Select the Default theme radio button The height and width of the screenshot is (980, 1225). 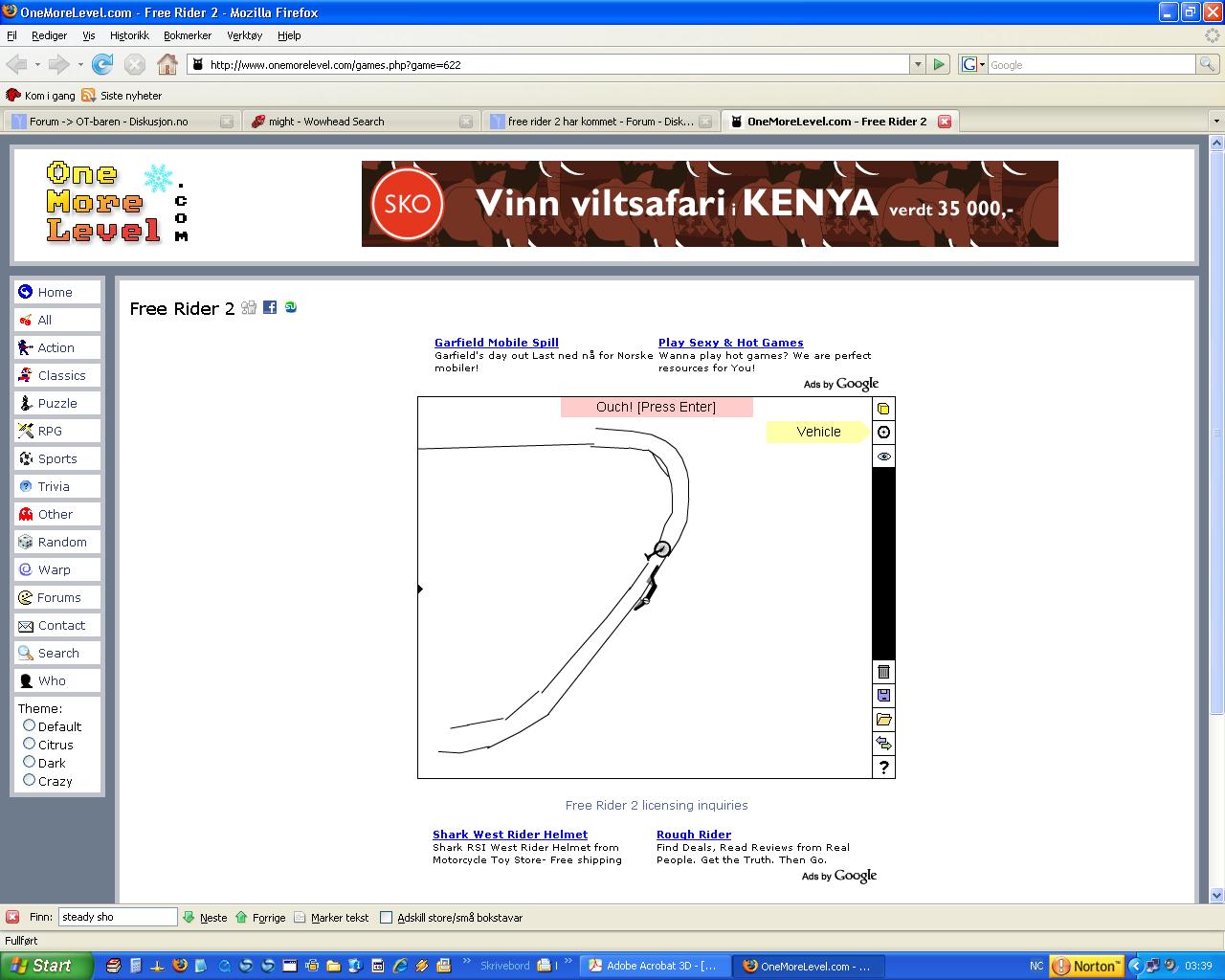coord(29,725)
